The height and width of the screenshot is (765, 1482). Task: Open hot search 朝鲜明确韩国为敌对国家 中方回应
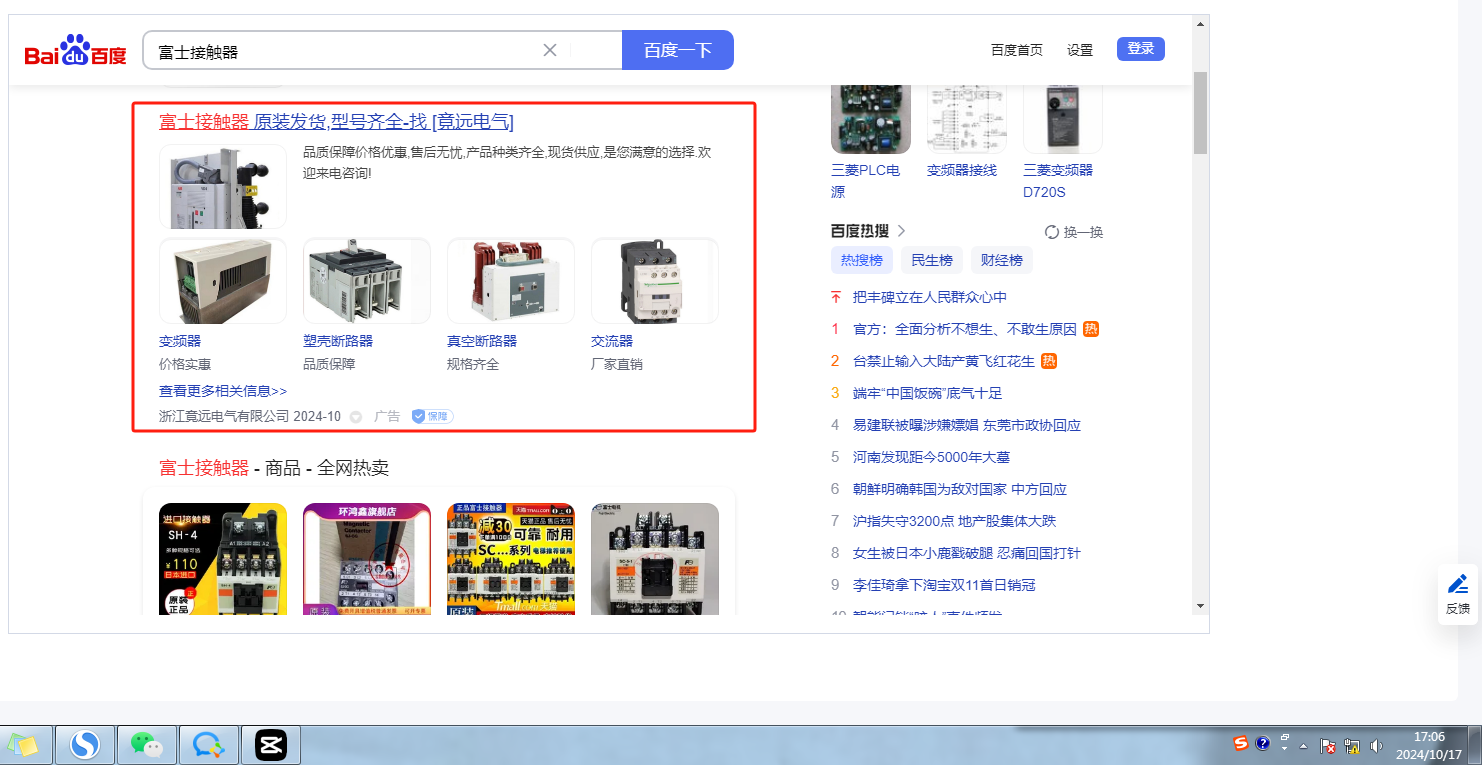click(x=960, y=489)
